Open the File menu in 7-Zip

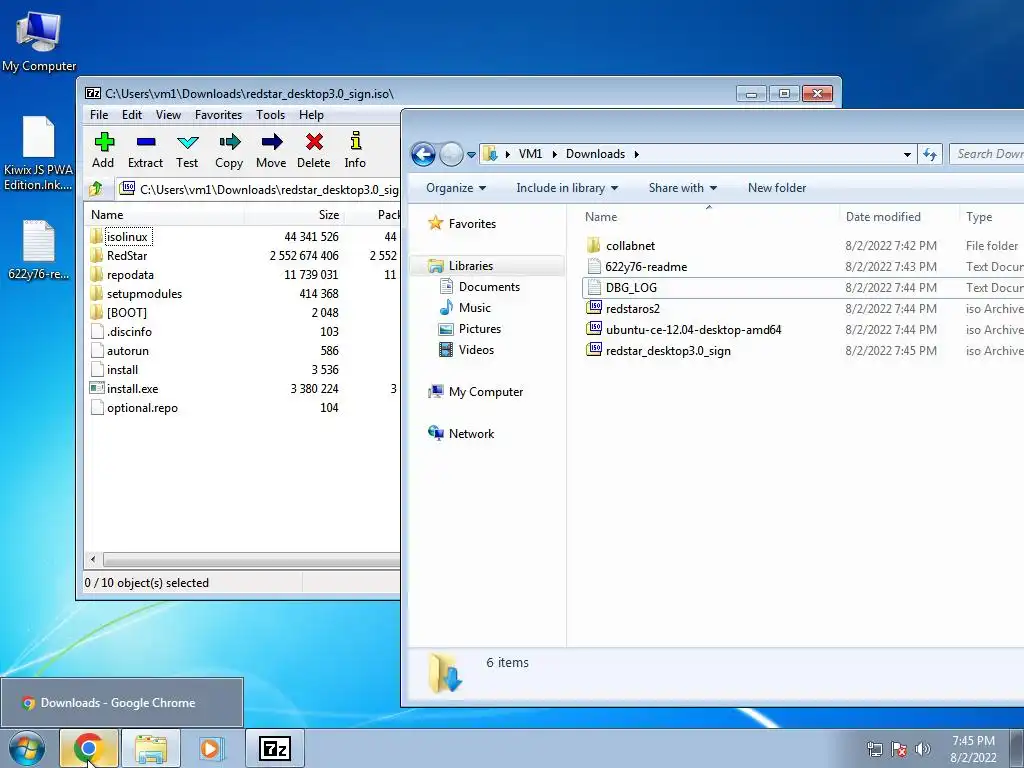(99, 115)
